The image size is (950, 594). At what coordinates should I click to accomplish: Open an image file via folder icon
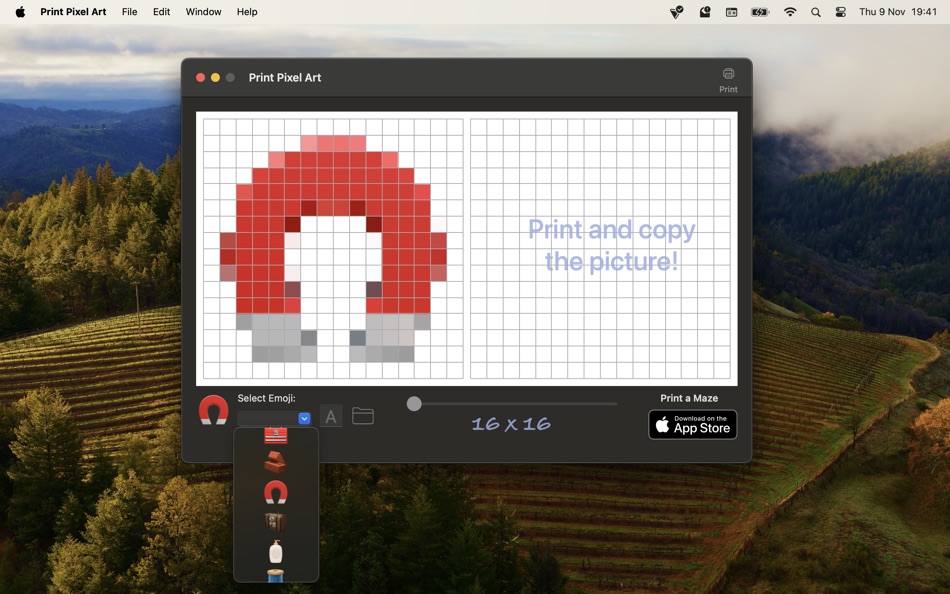(362, 416)
